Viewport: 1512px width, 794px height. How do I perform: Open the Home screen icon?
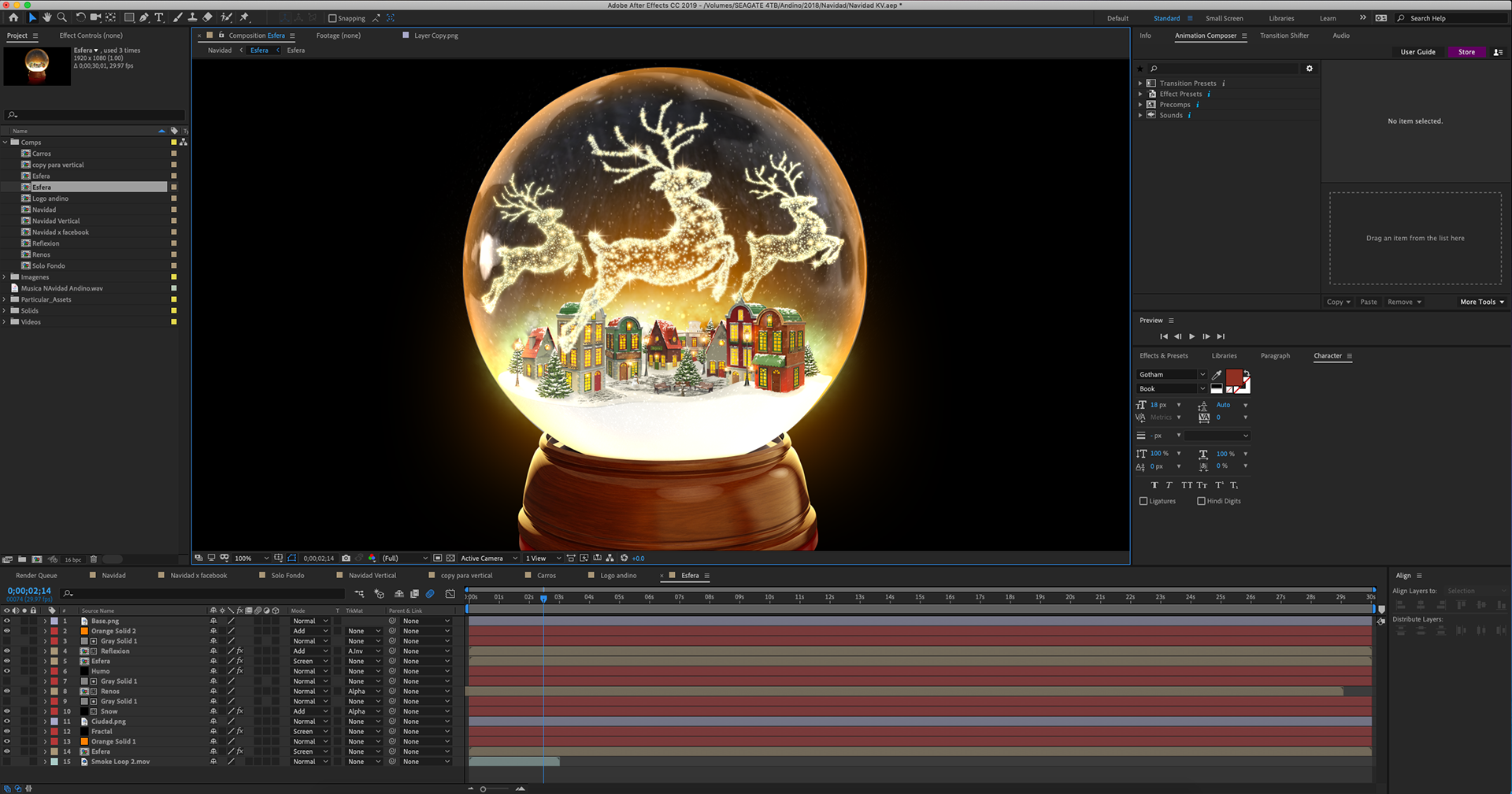pyautogui.click(x=13, y=17)
